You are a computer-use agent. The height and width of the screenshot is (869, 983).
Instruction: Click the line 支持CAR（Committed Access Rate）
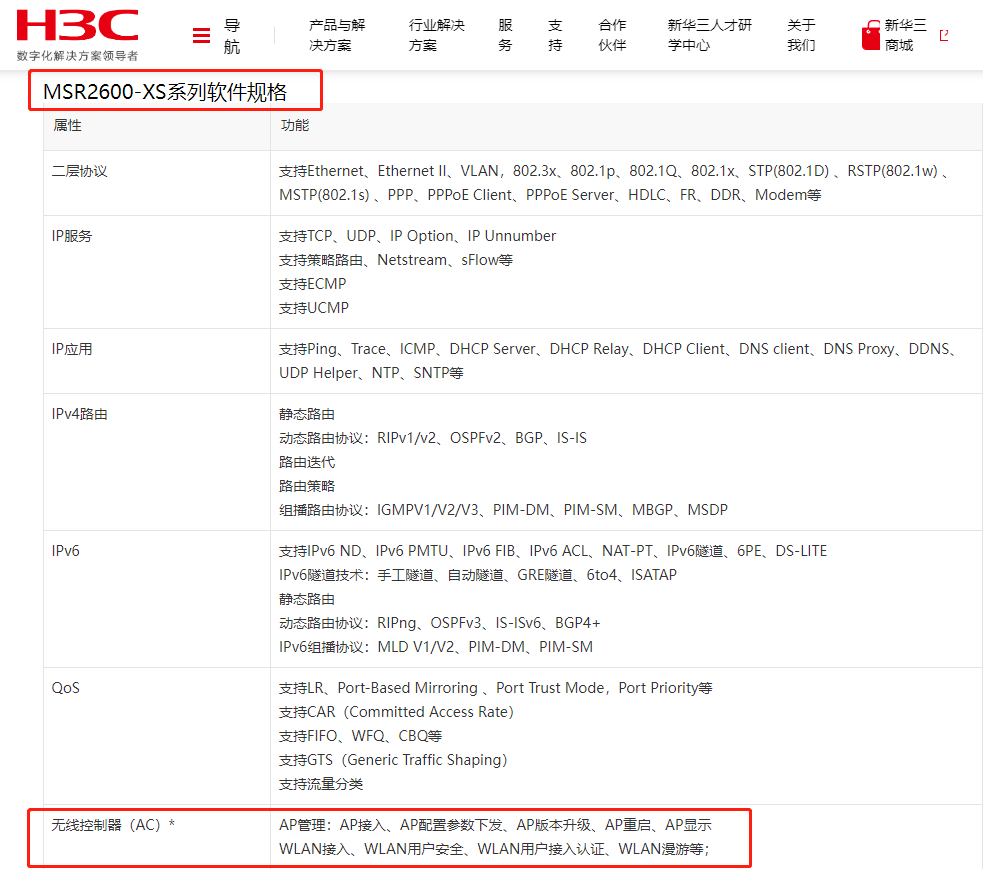(x=396, y=712)
